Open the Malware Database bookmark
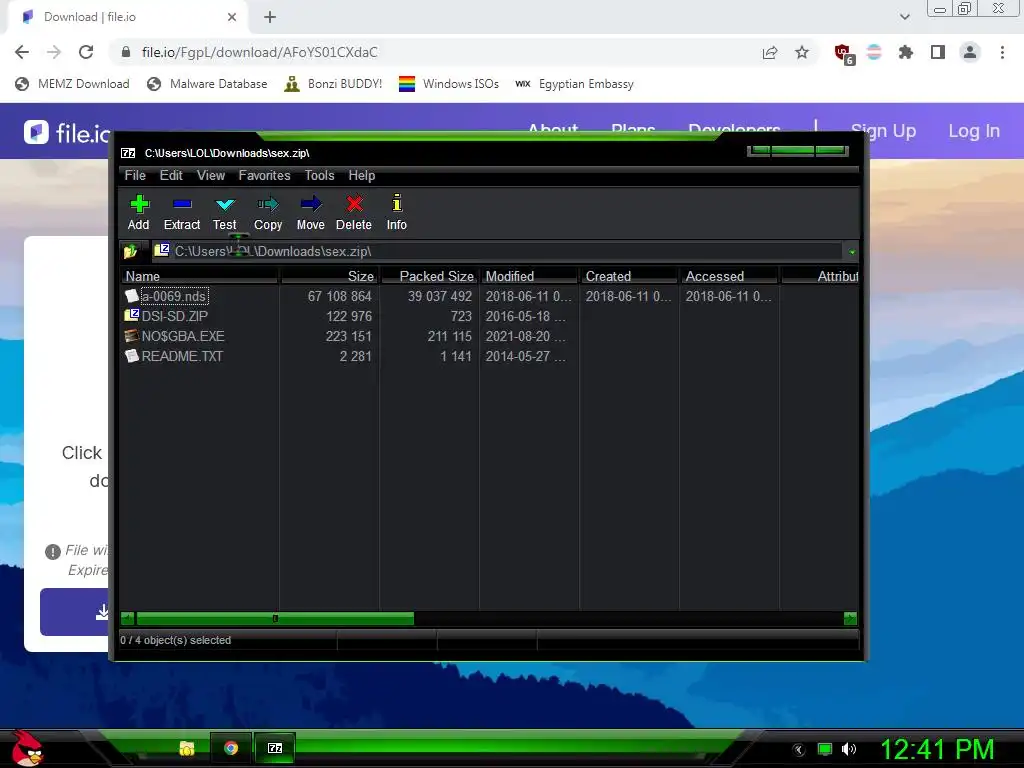Screen dimensions: 1024x768 pos(208,84)
